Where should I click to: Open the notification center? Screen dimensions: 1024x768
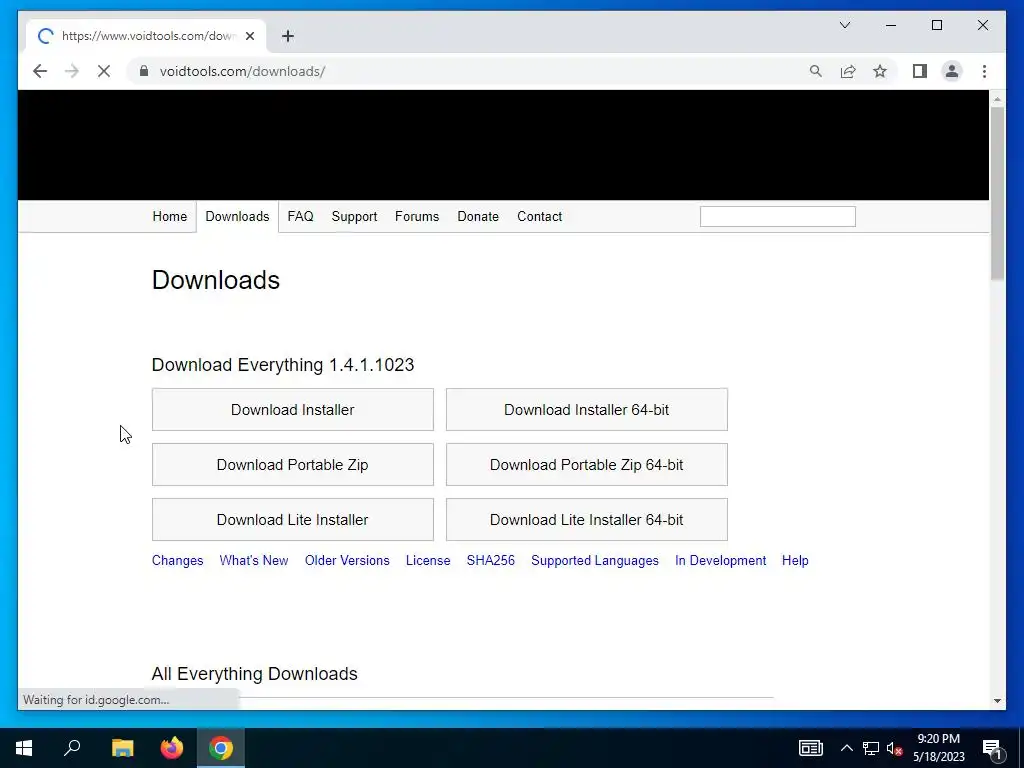coord(992,748)
